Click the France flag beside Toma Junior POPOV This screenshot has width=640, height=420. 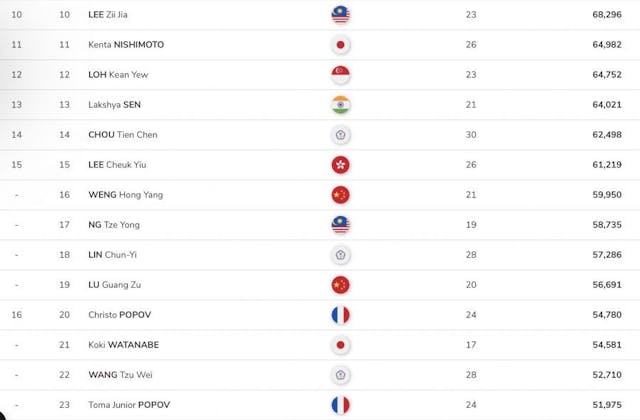point(340,404)
